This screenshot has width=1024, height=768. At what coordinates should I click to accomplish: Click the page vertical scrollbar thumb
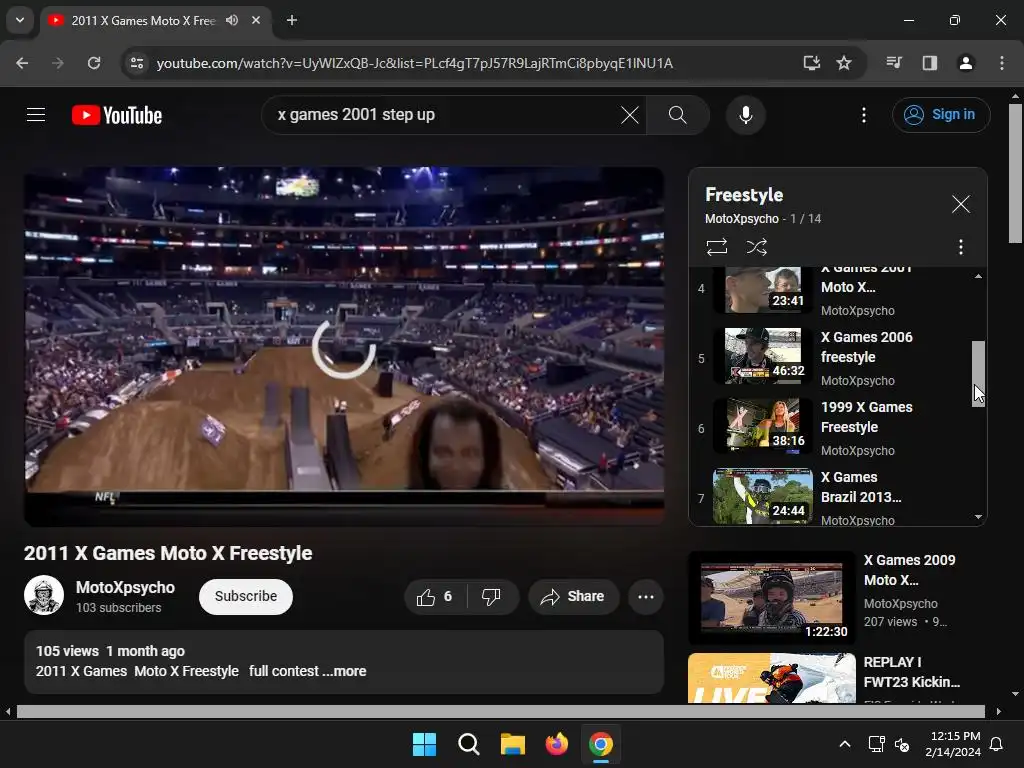click(1015, 173)
